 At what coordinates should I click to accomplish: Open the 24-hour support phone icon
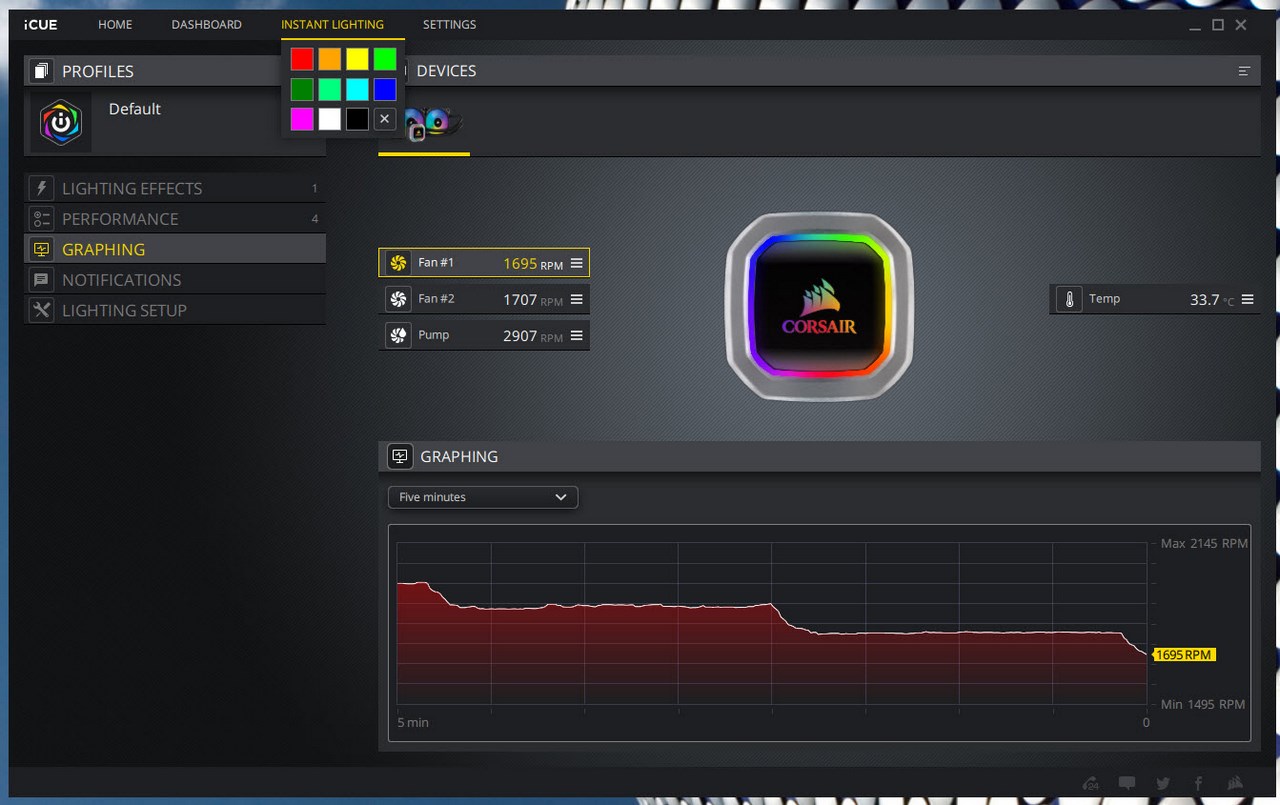point(1091,783)
